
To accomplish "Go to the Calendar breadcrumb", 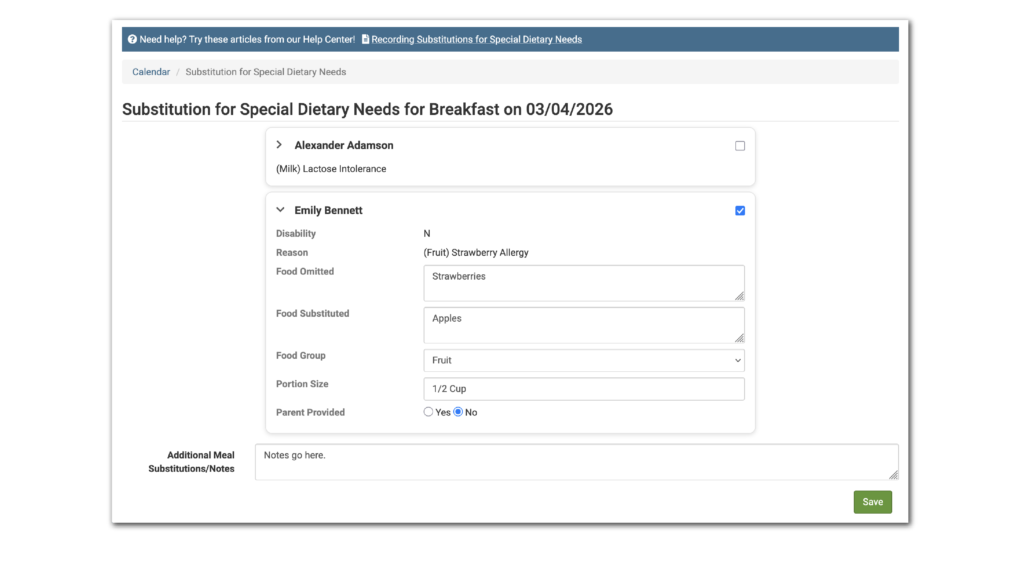I will coord(151,72).
